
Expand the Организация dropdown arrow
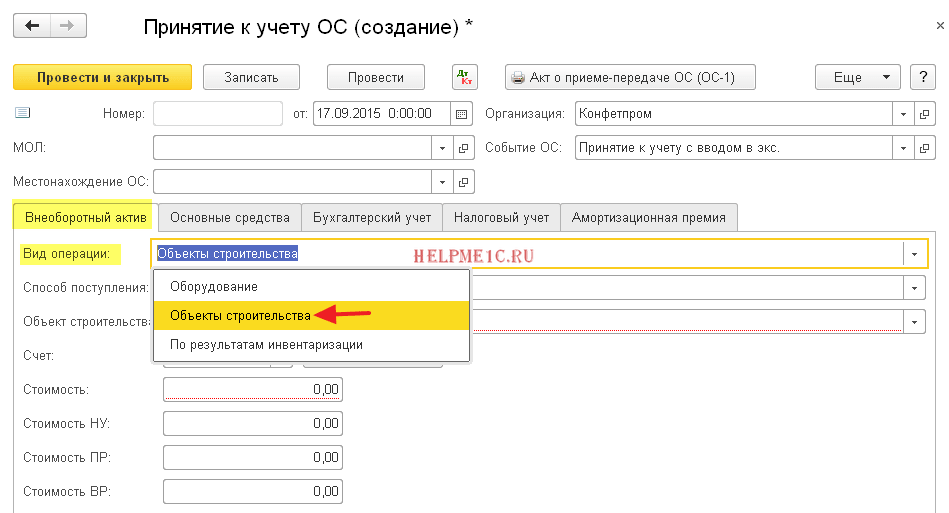[903, 114]
